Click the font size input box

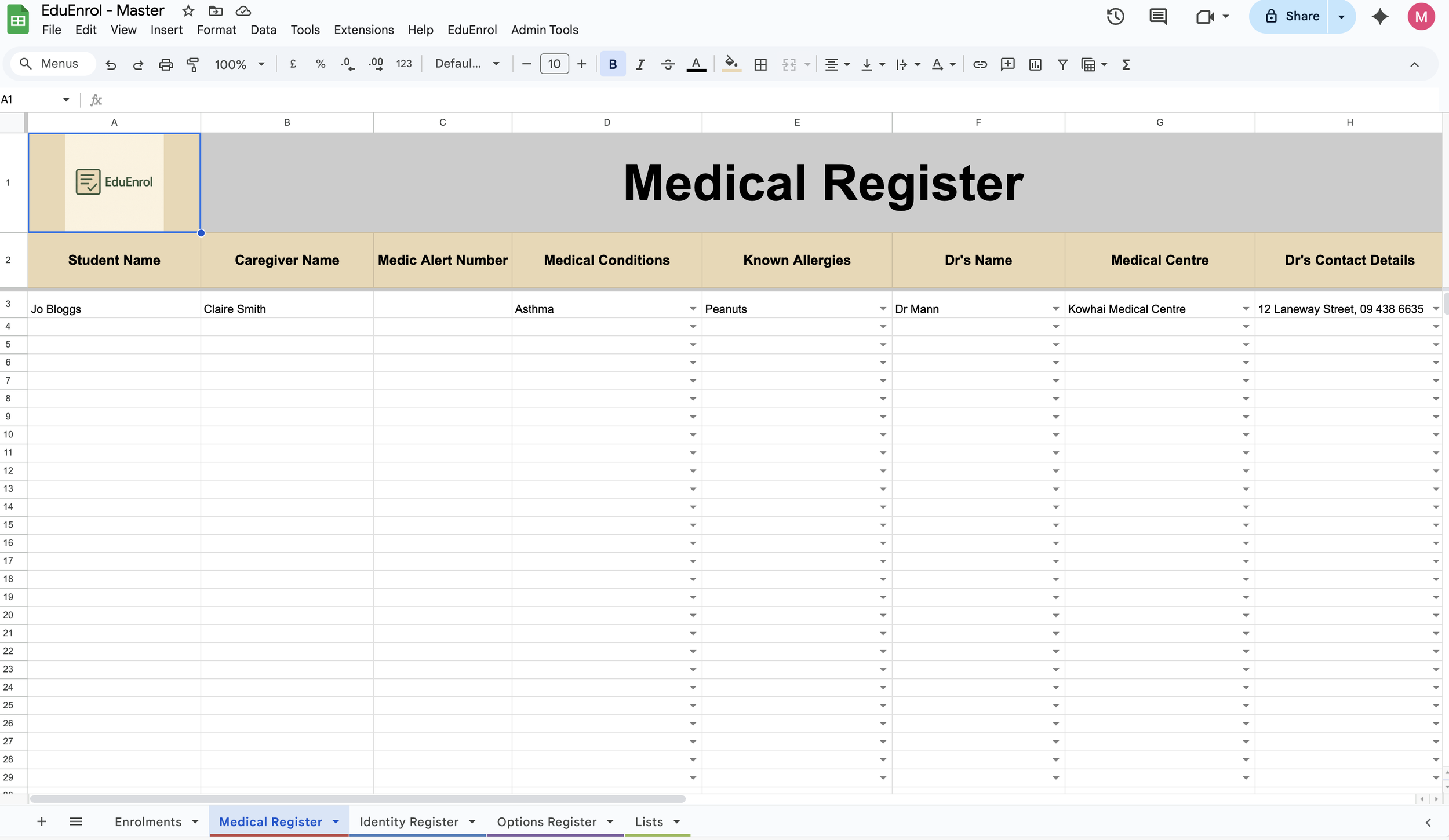554,64
